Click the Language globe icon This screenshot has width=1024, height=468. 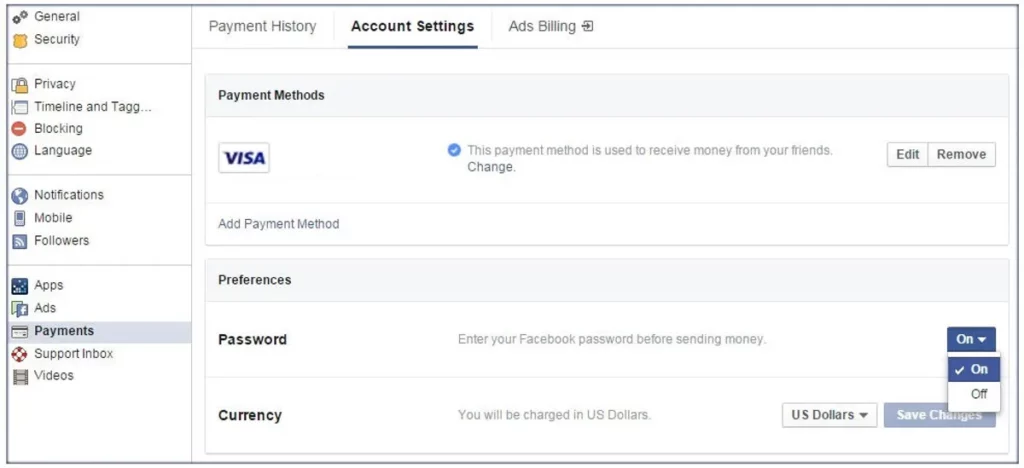18,151
